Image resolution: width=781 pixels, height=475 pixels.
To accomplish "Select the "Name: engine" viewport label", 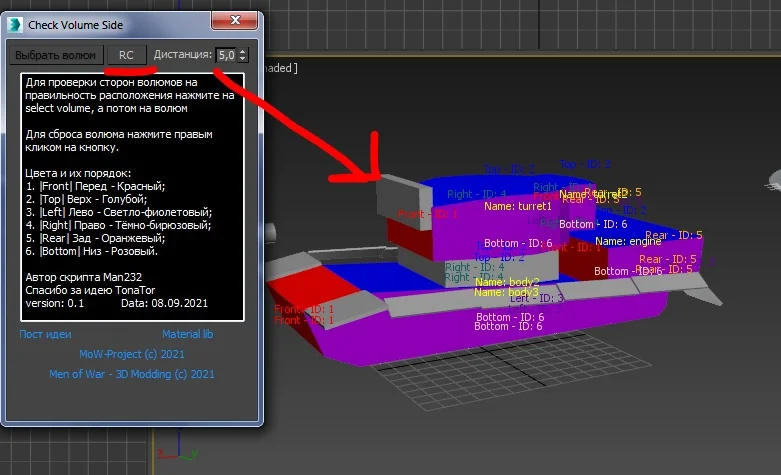I will coord(628,241).
